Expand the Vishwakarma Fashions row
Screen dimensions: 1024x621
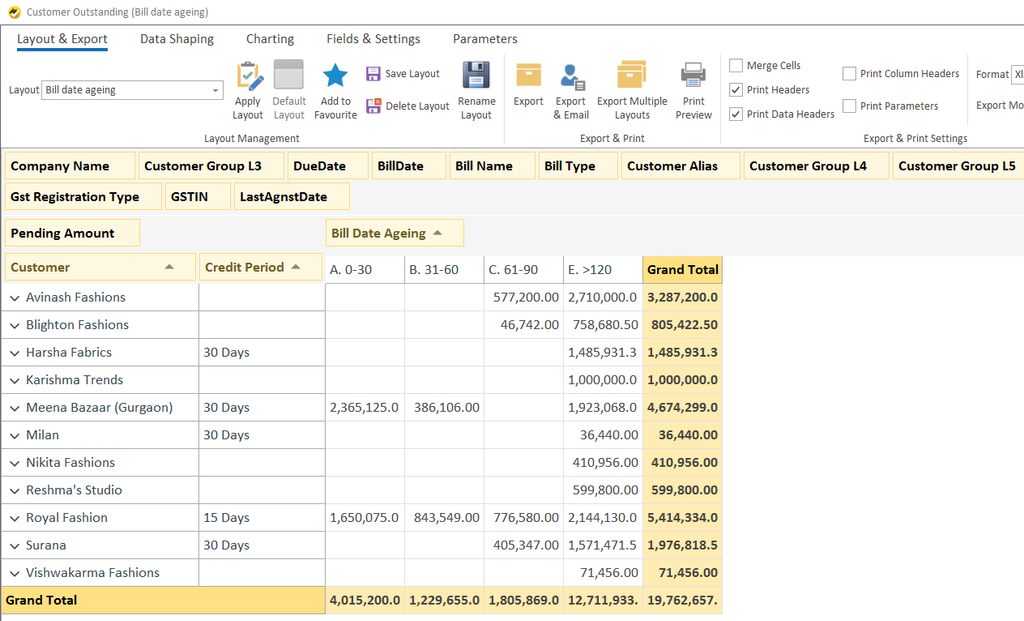pos(14,573)
